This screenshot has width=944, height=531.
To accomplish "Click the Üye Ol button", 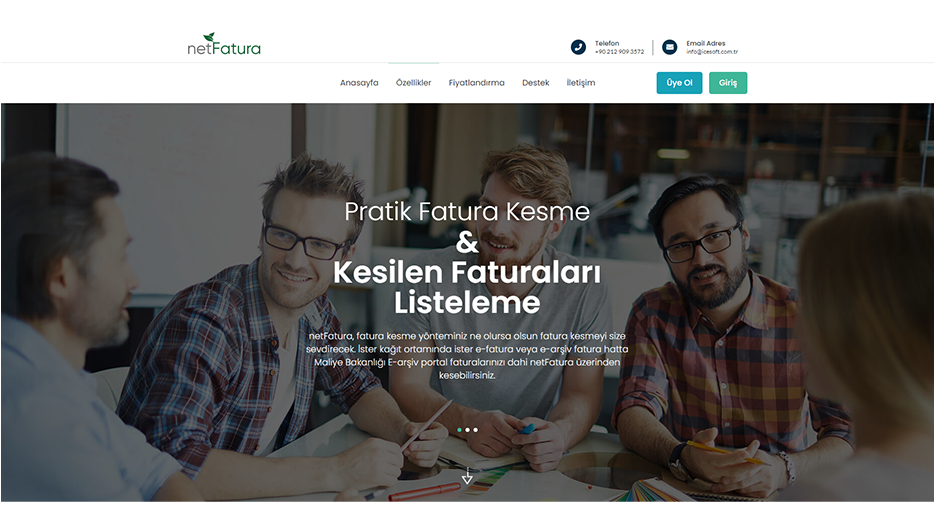I will tap(679, 83).
